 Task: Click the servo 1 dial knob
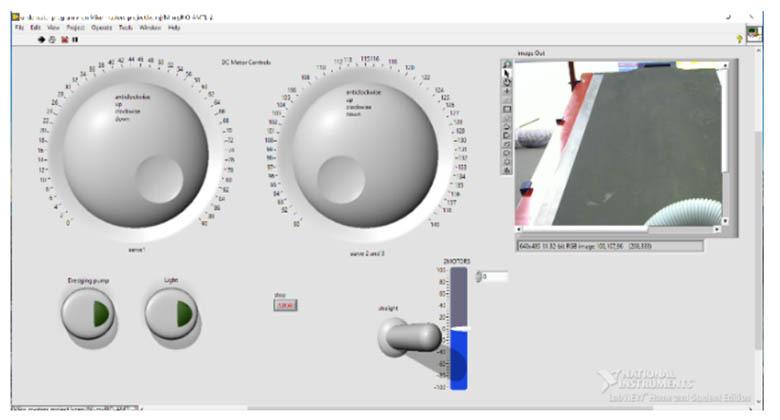pos(135,155)
